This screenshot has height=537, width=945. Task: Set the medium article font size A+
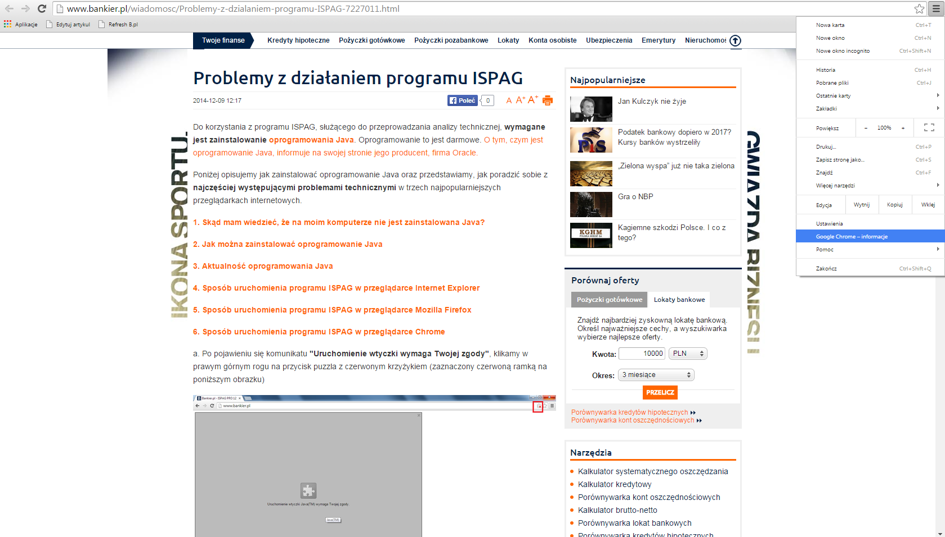(x=520, y=100)
